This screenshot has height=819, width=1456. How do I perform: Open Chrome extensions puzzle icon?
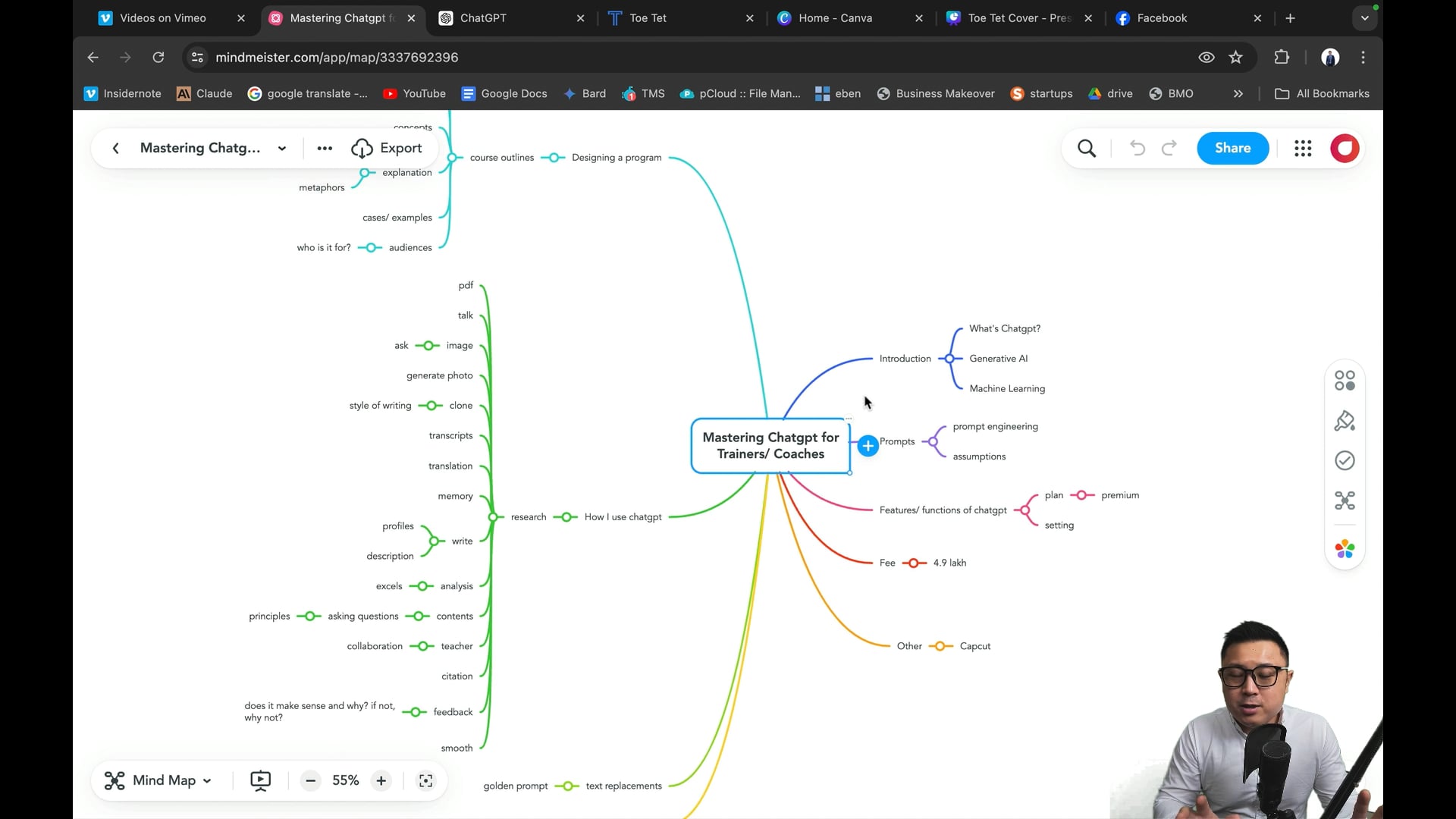1282,58
